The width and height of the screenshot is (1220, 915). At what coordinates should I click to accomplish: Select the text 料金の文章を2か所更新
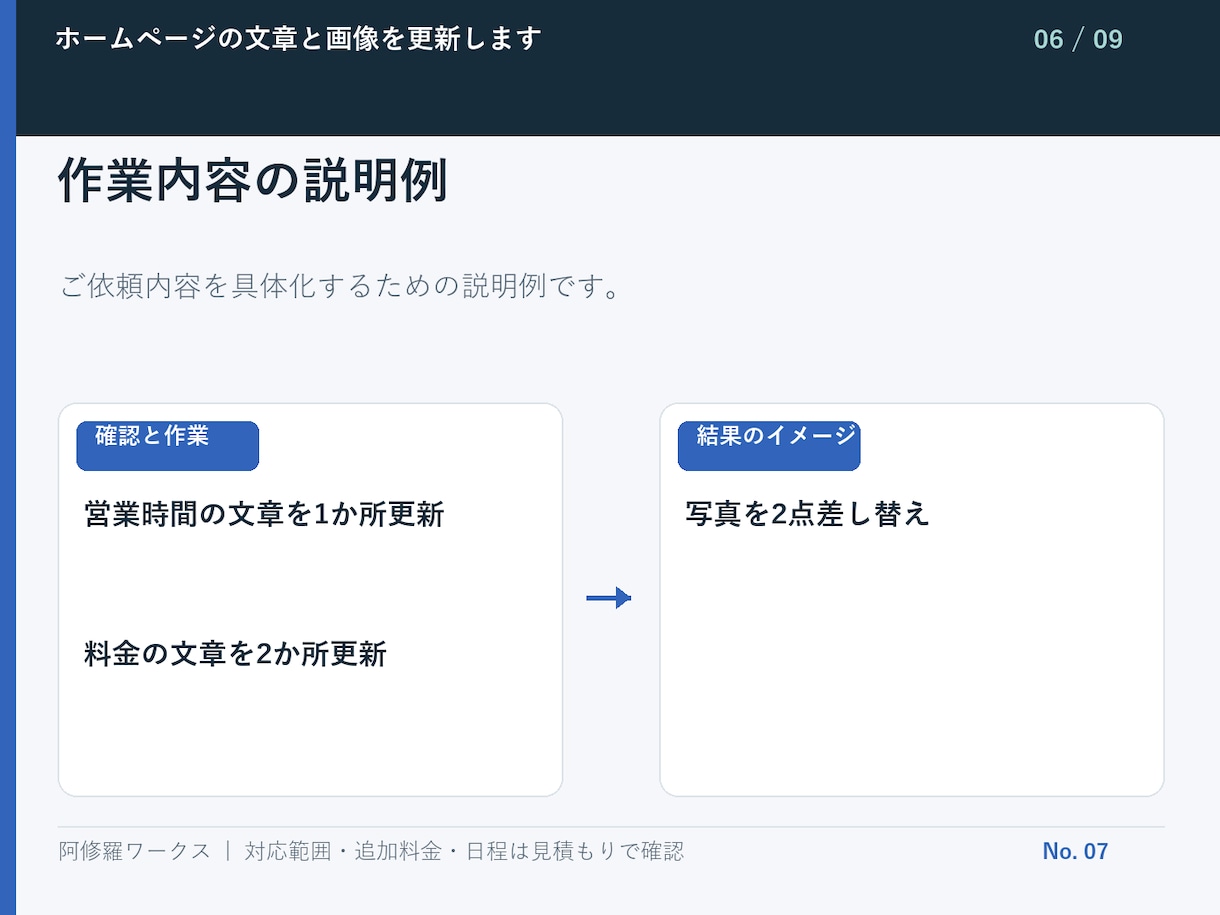click(235, 655)
